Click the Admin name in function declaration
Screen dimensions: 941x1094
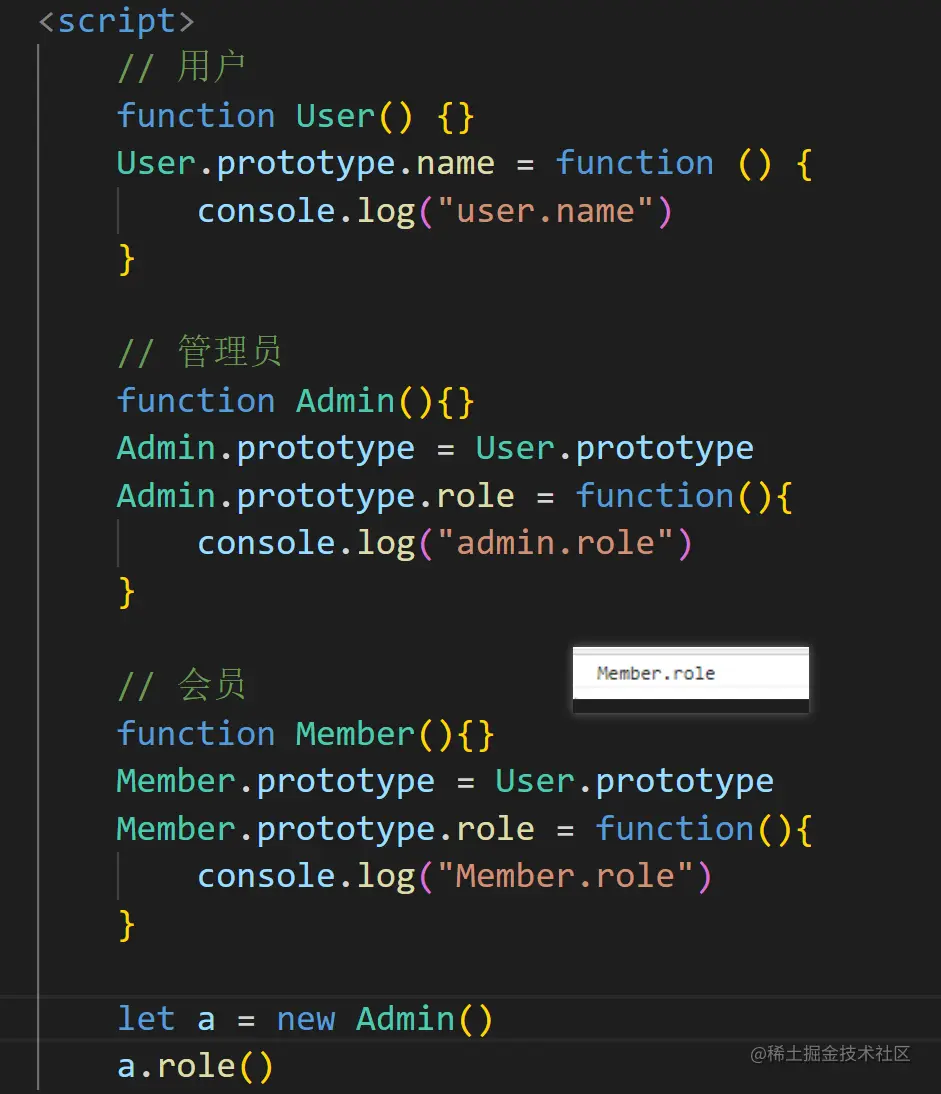click(x=345, y=401)
